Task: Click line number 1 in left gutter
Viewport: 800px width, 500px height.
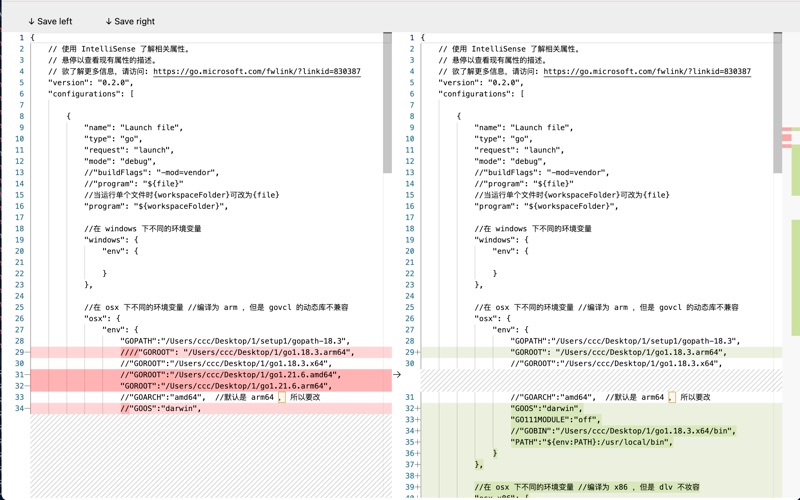Action: tap(20, 38)
